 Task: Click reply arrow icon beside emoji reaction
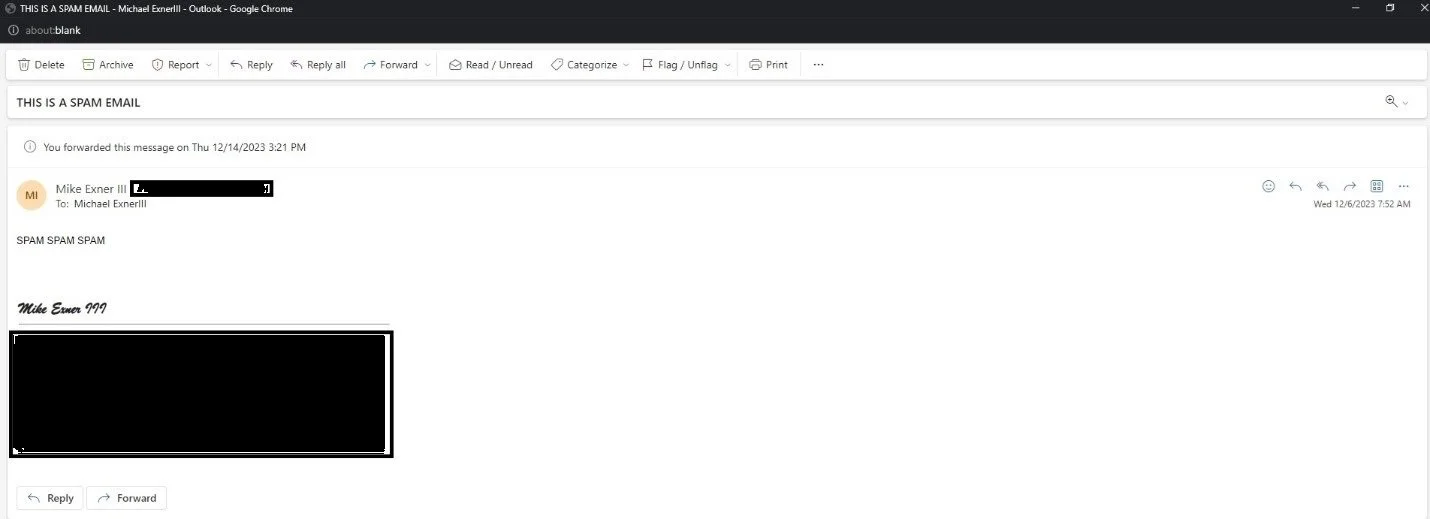tap(1295, 186)
